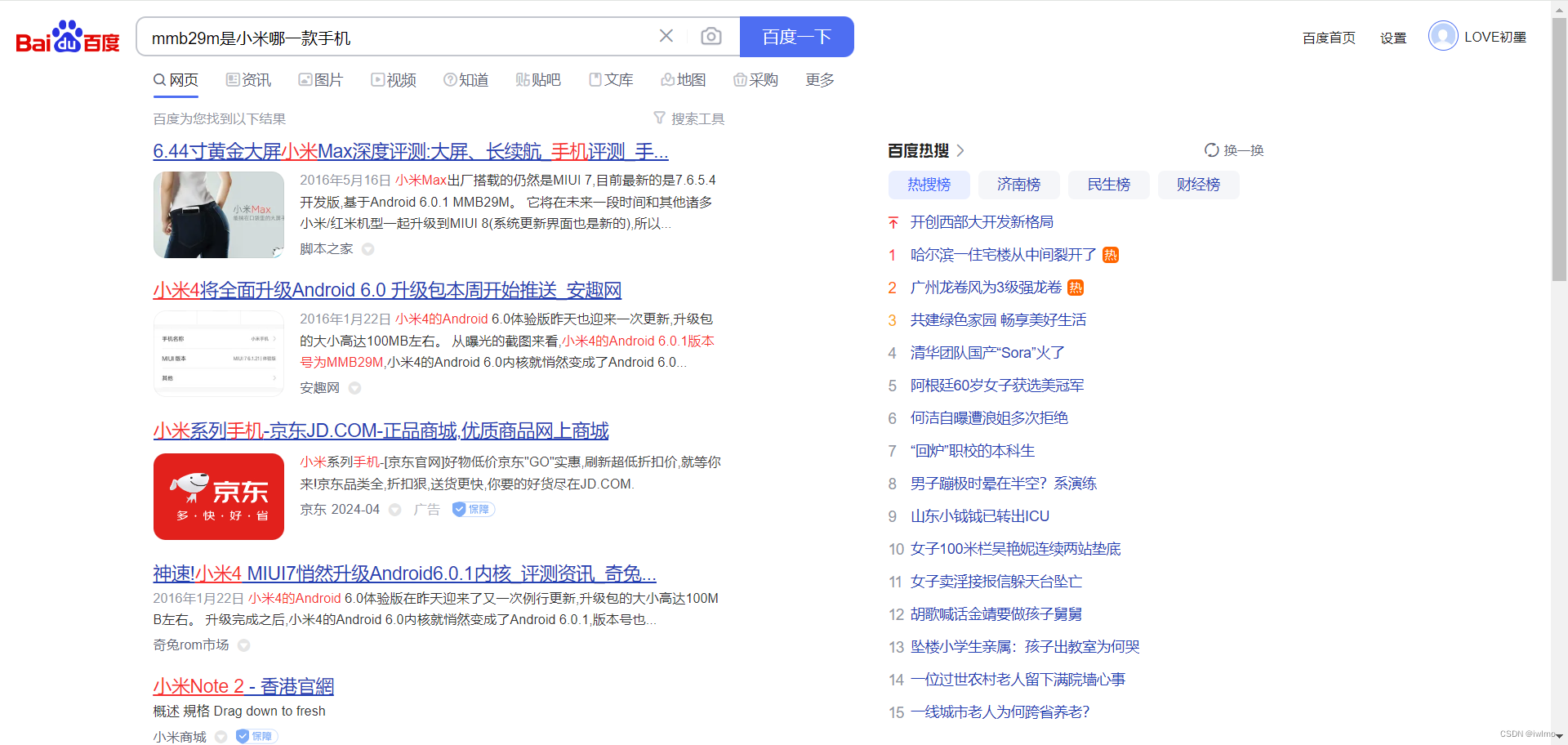Switch to 采购 tab
Viewport: 1568px width, 745px height.
pos(755,80)
